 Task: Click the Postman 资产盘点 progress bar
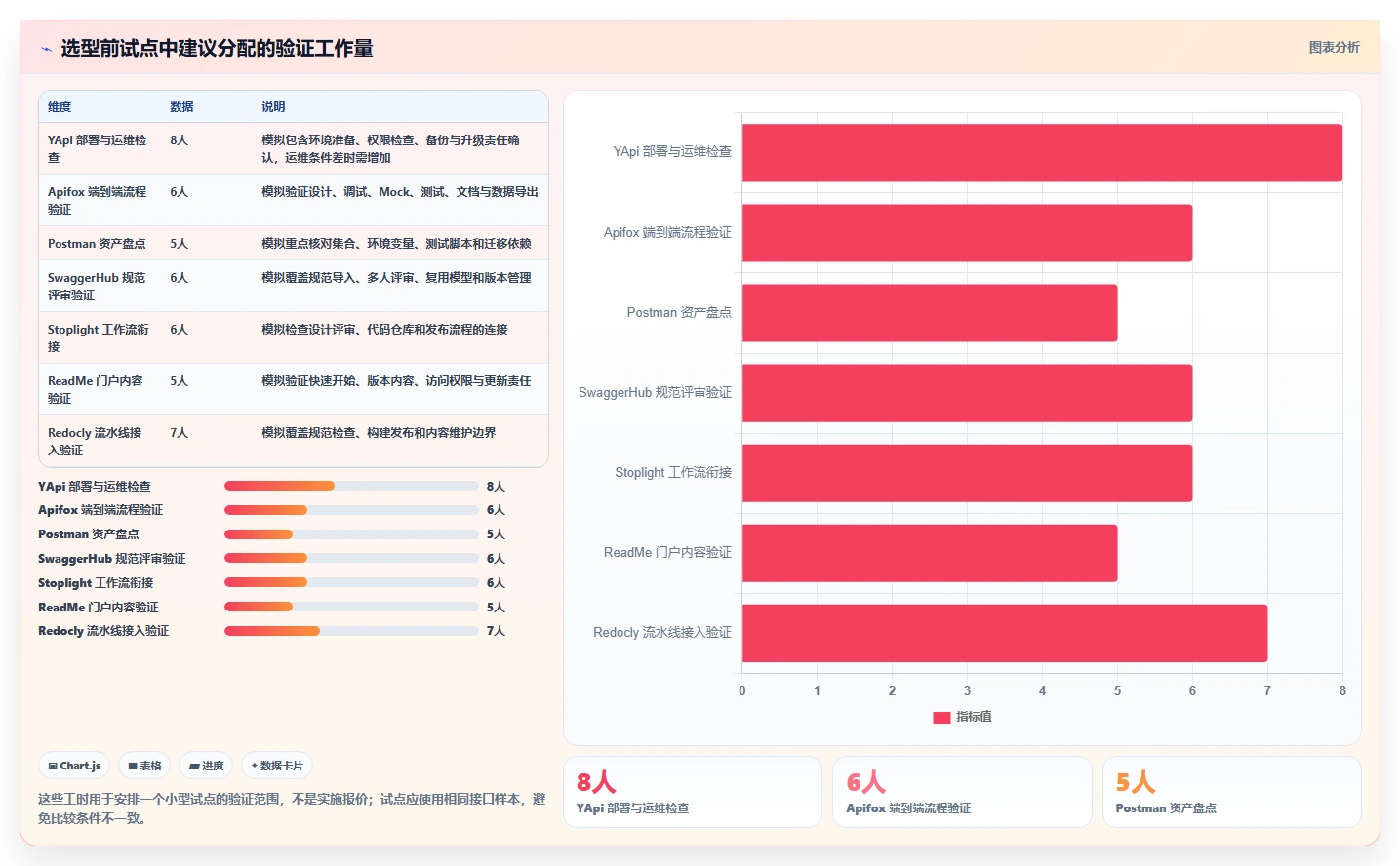(351, 534)
